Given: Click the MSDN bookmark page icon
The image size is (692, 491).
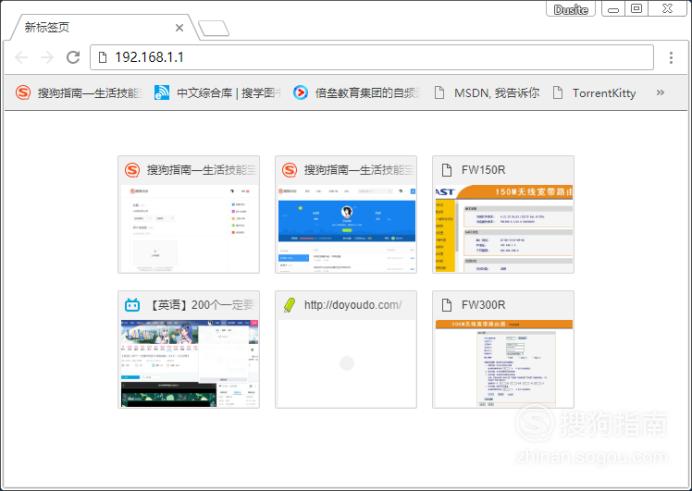Looking at the screenshot, I should tap(439, 93).
